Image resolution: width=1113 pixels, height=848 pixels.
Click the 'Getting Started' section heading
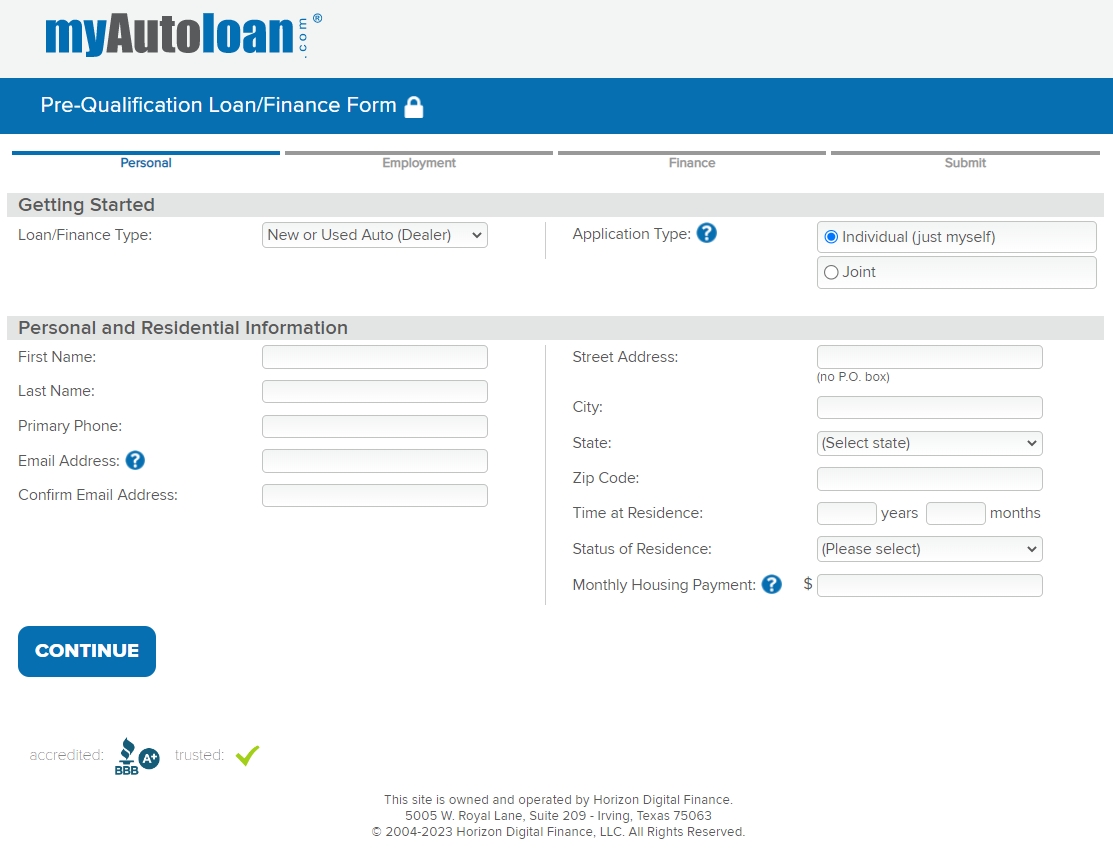(x=86, y=204)
